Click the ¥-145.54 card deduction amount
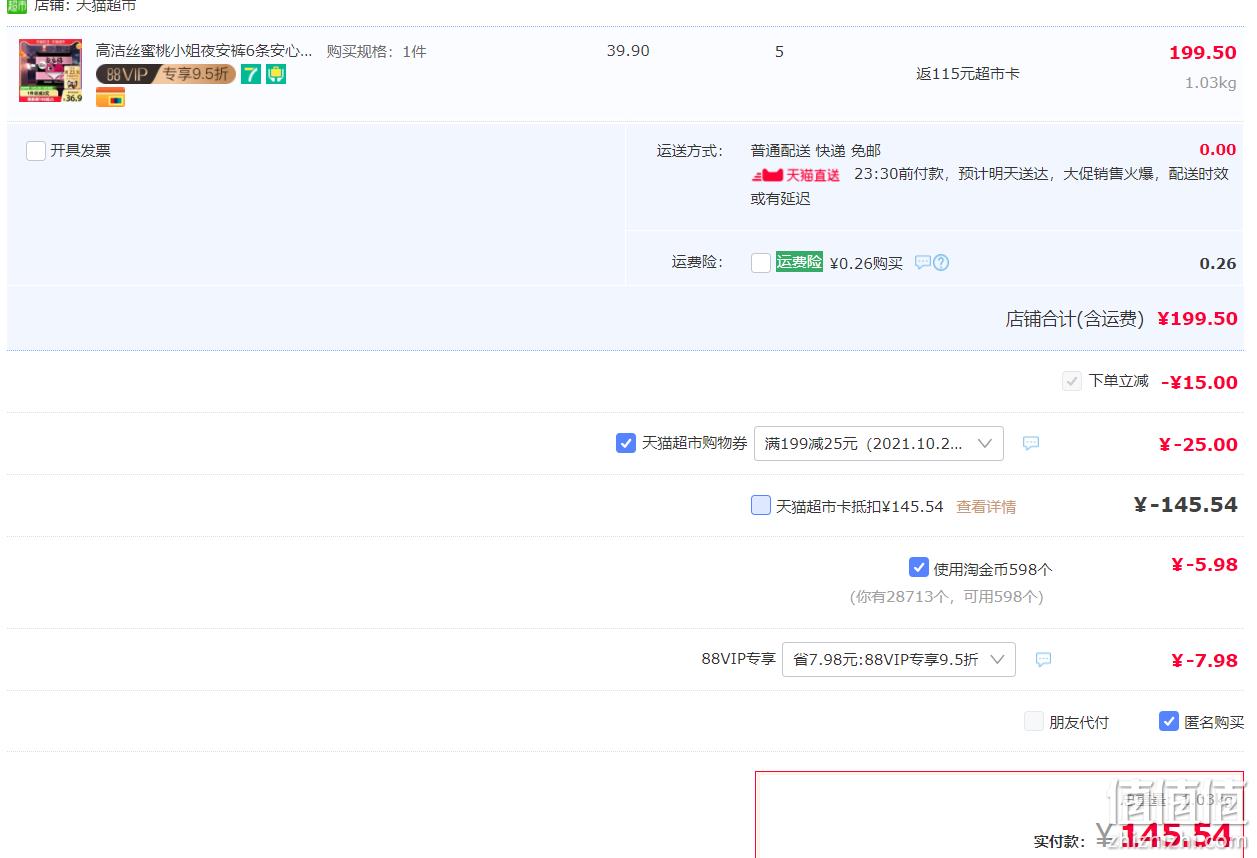Screen dimensions: 1257x858 pyautogui.click(x=1186, y=505)
